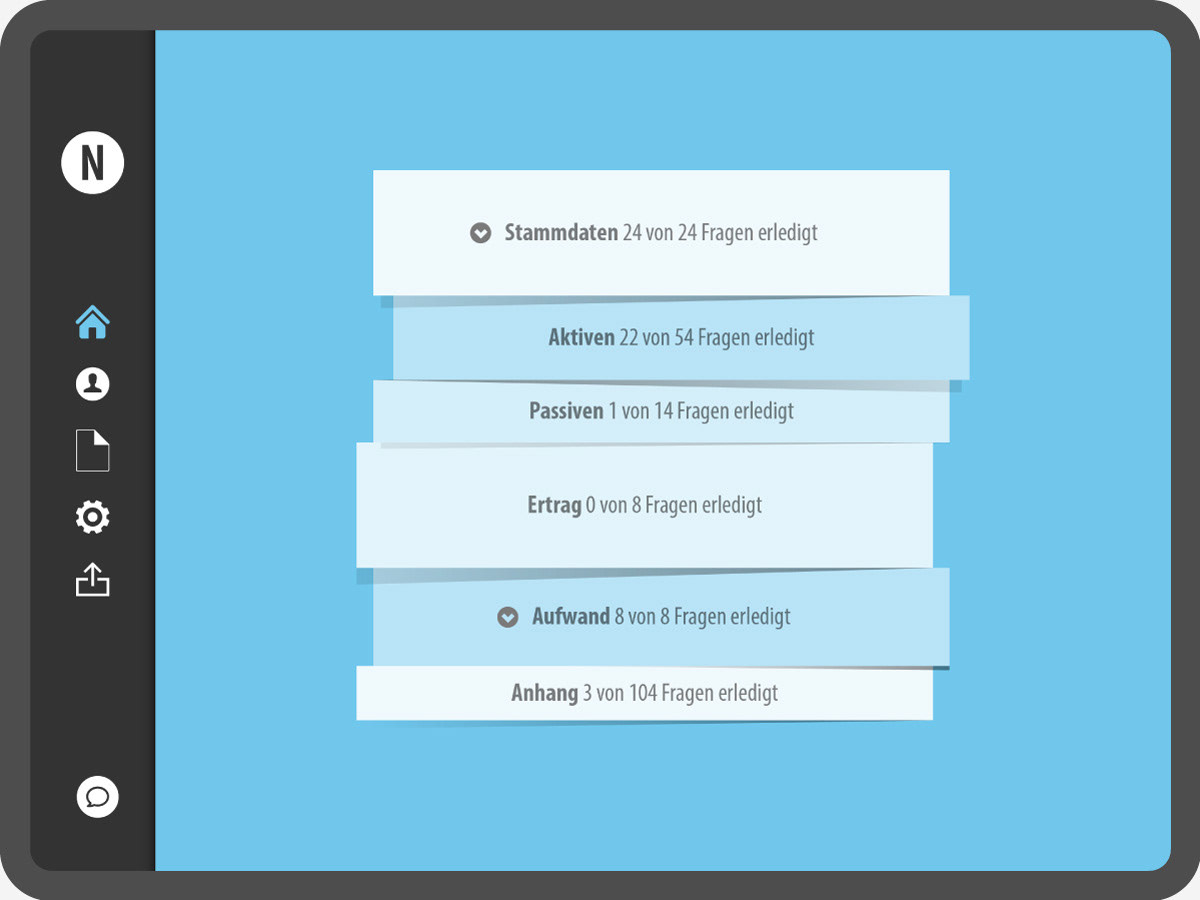Viewport: 1200px width, 900px height.
Task: Click the export share icon
Action: pyautogui.click(x=92, y=580)
